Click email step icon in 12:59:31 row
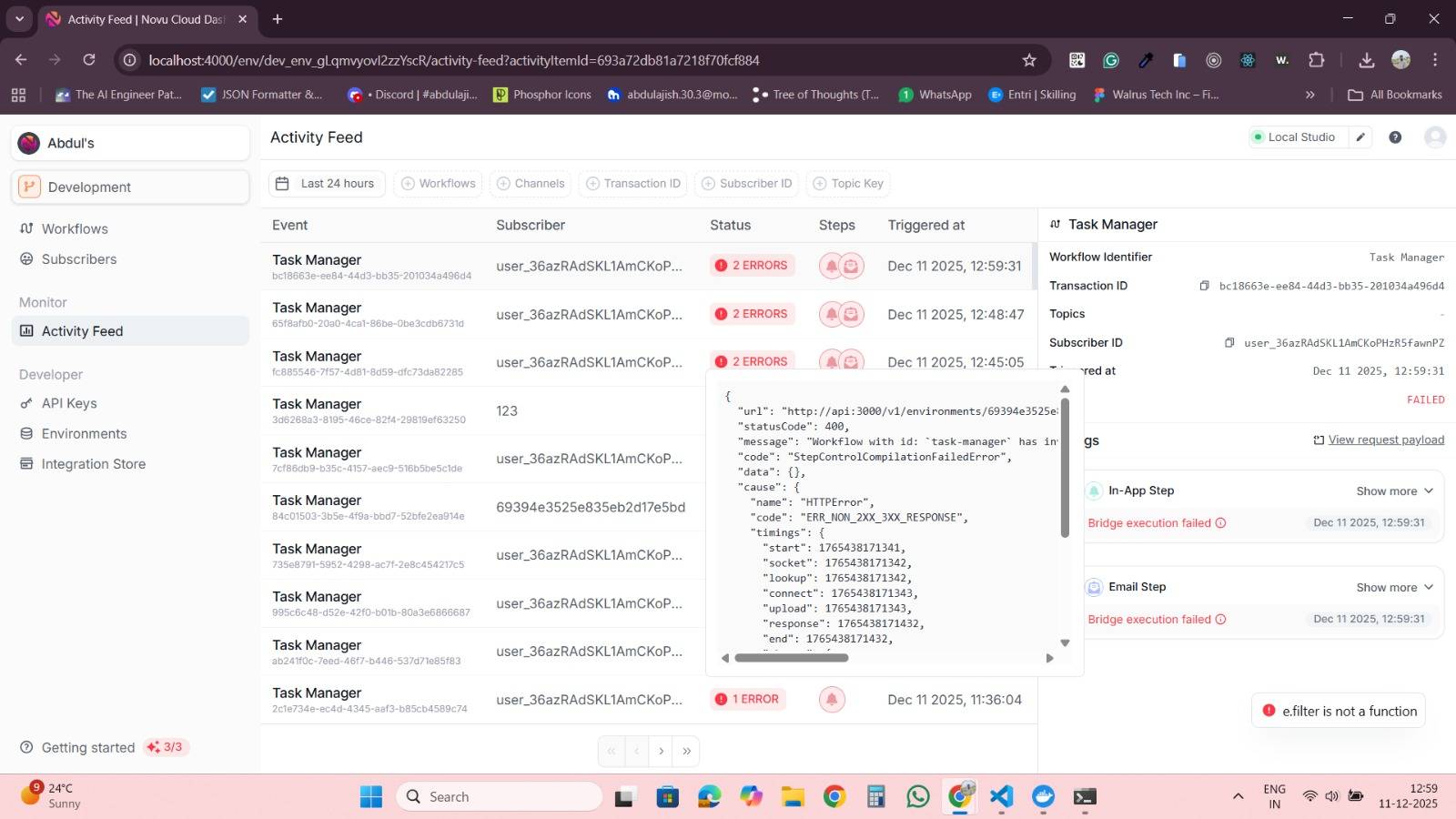This screenshot has width=1456, height=819. tap(851, 266)
